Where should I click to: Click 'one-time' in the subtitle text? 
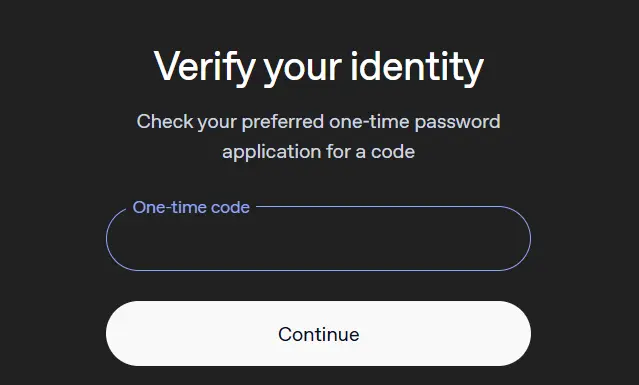(x=369, y=121)
